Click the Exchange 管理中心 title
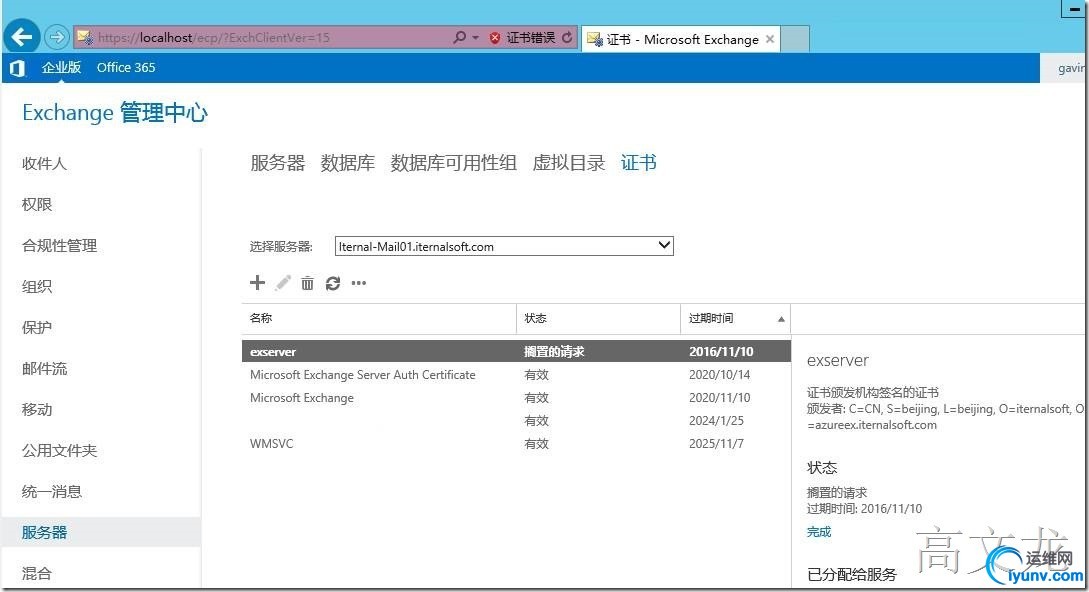Viewport: 1089px width, 592px height. click(115, 113)
